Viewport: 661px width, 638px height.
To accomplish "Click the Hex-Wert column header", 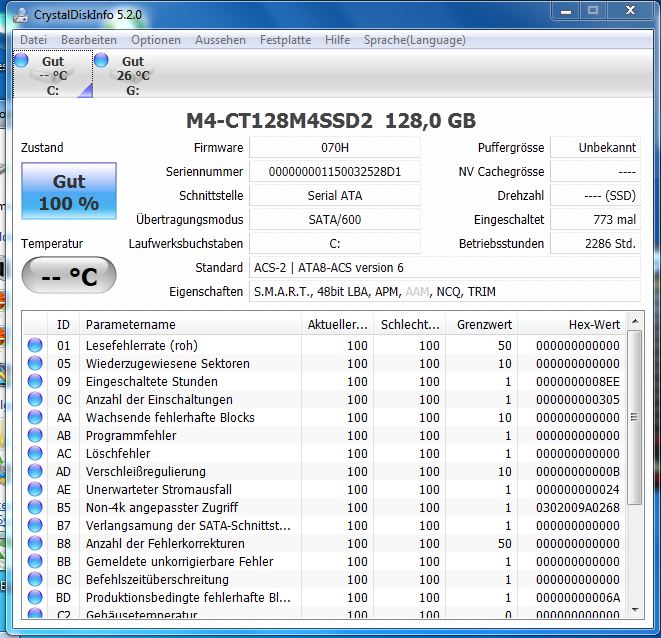I will click(x=572, y=324).
